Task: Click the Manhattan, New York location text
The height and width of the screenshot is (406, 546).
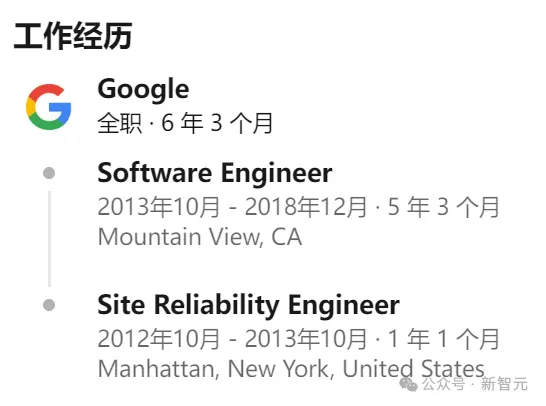Action: (x=214, y=369)
